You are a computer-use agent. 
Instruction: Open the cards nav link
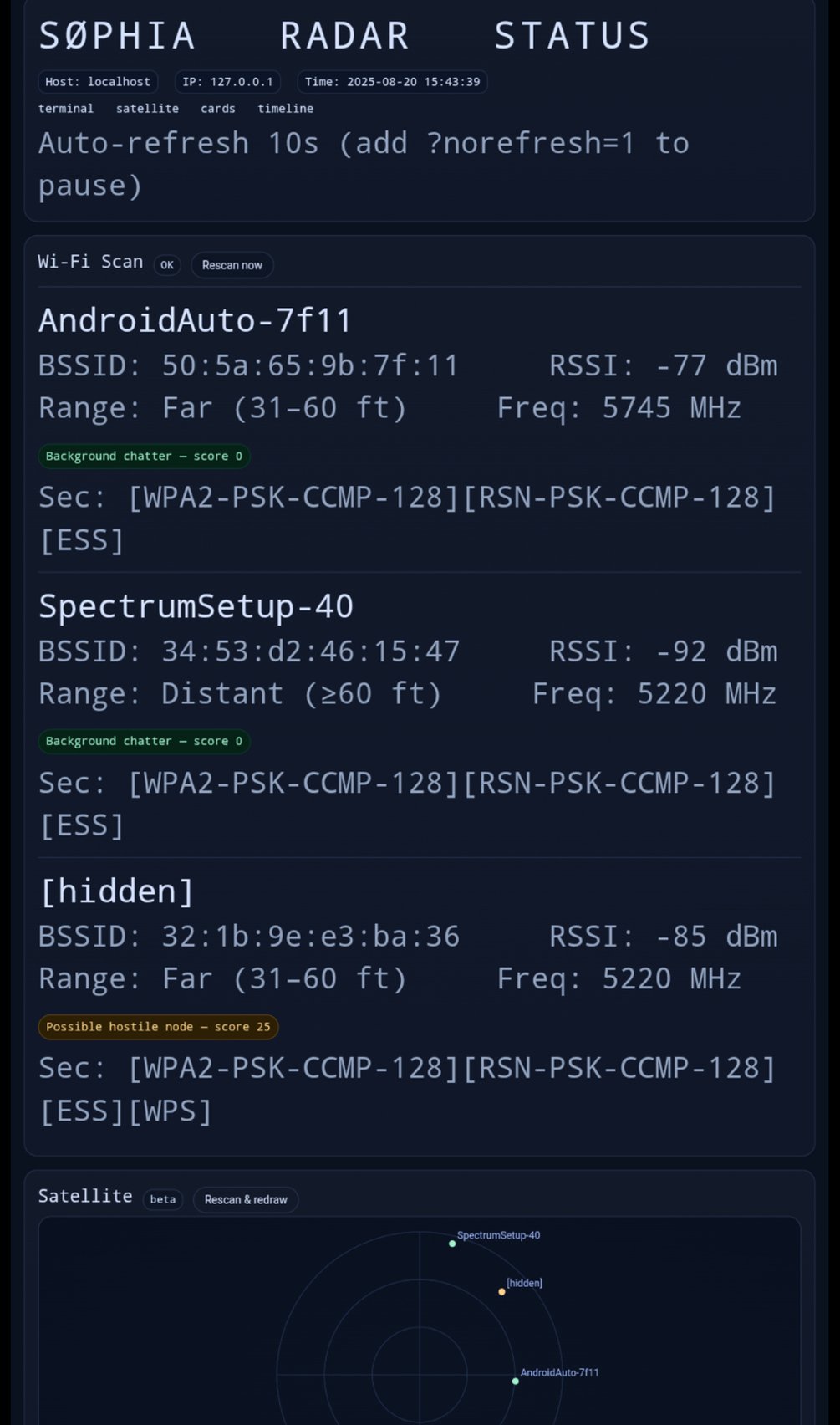217,109
